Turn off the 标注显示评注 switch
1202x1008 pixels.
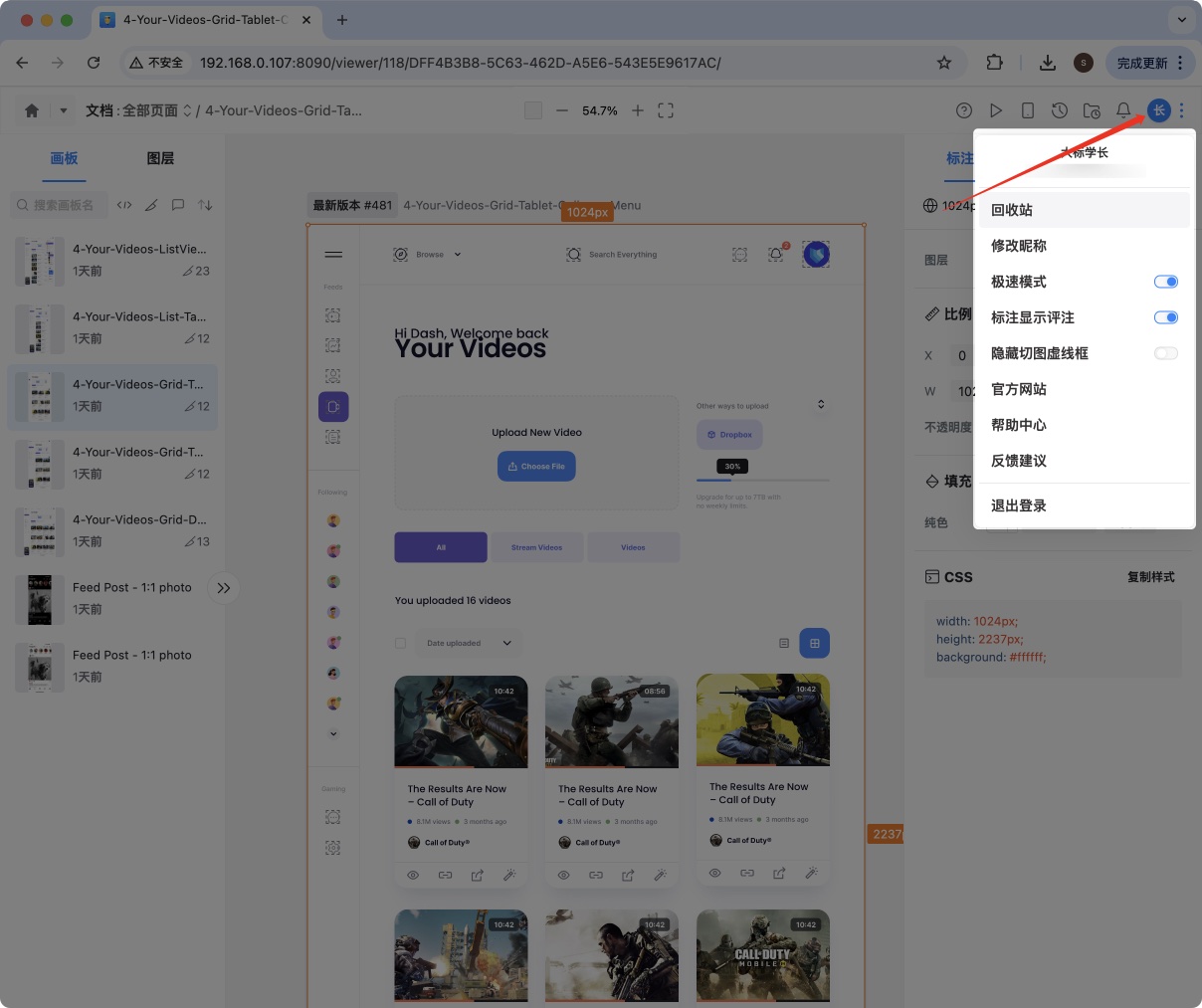[x=1165, y=317]
